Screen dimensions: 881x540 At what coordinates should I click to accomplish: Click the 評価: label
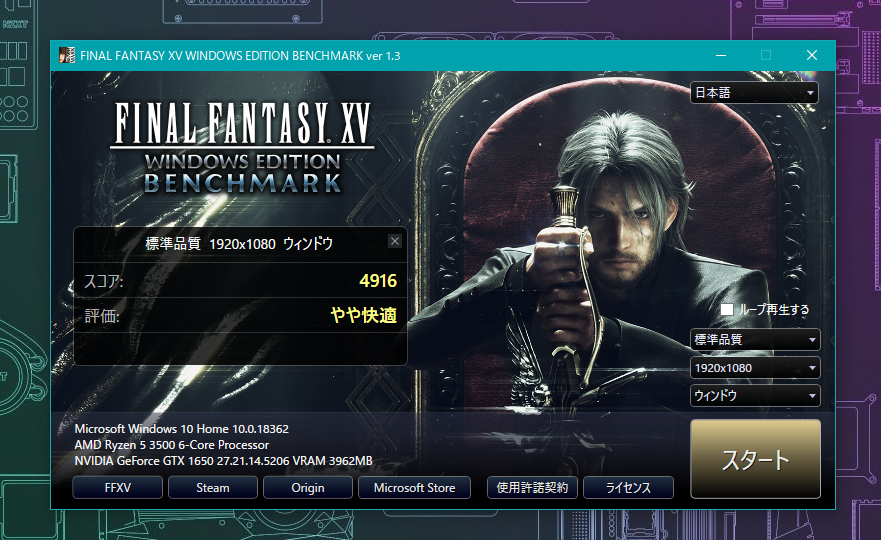(x=102, y=316)
